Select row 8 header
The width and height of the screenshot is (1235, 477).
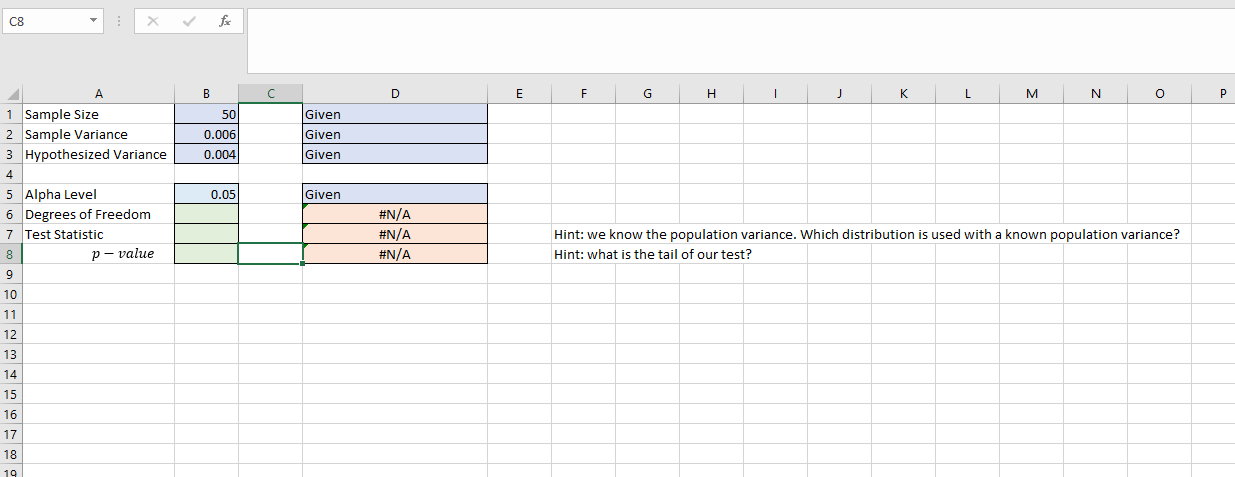pyautogui.click(x=10, y=254)
